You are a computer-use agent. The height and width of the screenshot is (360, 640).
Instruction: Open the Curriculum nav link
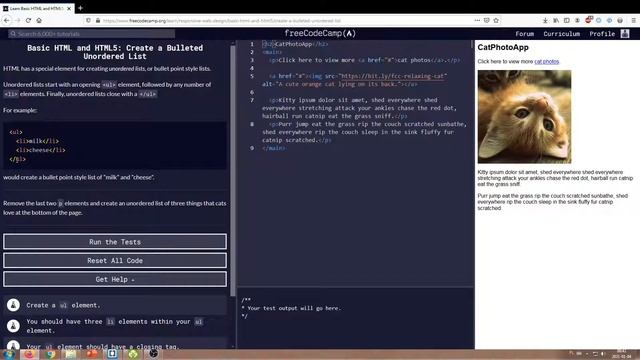562,34
